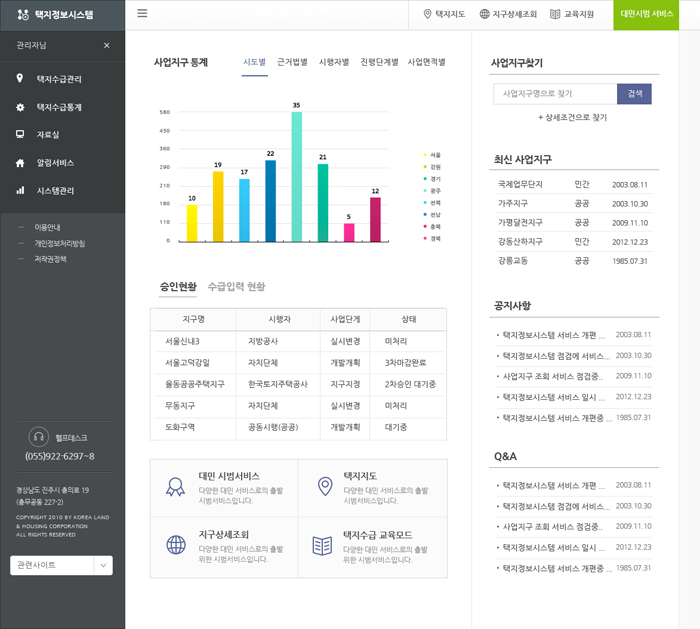Open 지구상세조회 in the top navigation bar
700x629 pixels.
point(508,15)
